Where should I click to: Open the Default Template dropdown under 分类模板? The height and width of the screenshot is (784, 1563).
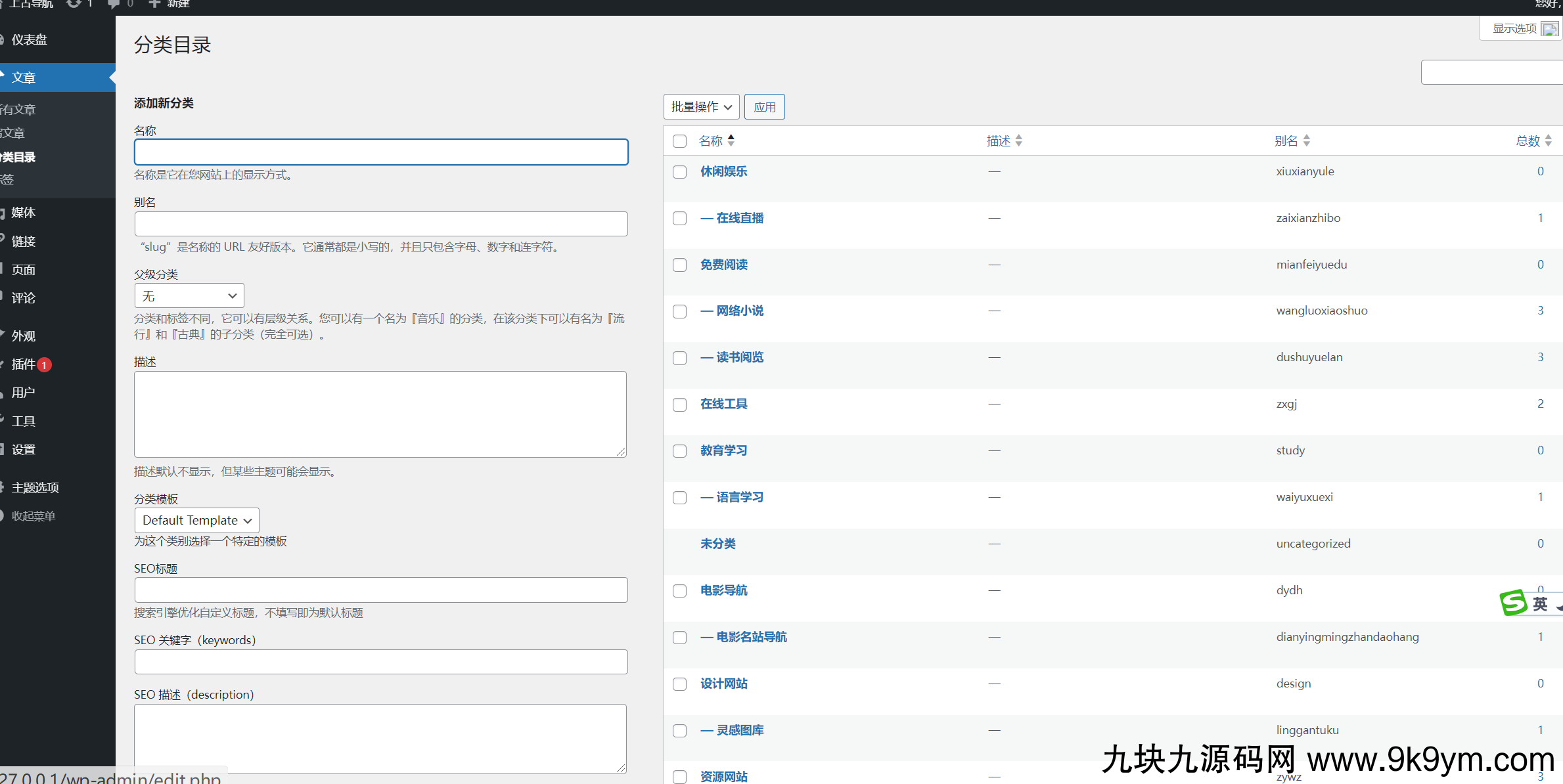pyautogui.click(x=196, y=520)
